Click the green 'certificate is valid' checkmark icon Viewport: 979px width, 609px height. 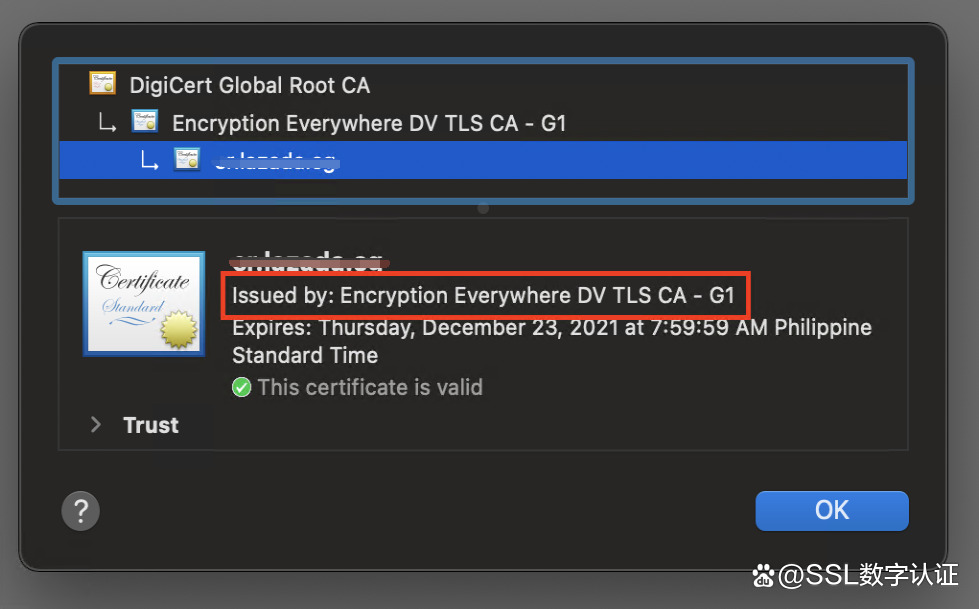240,387
